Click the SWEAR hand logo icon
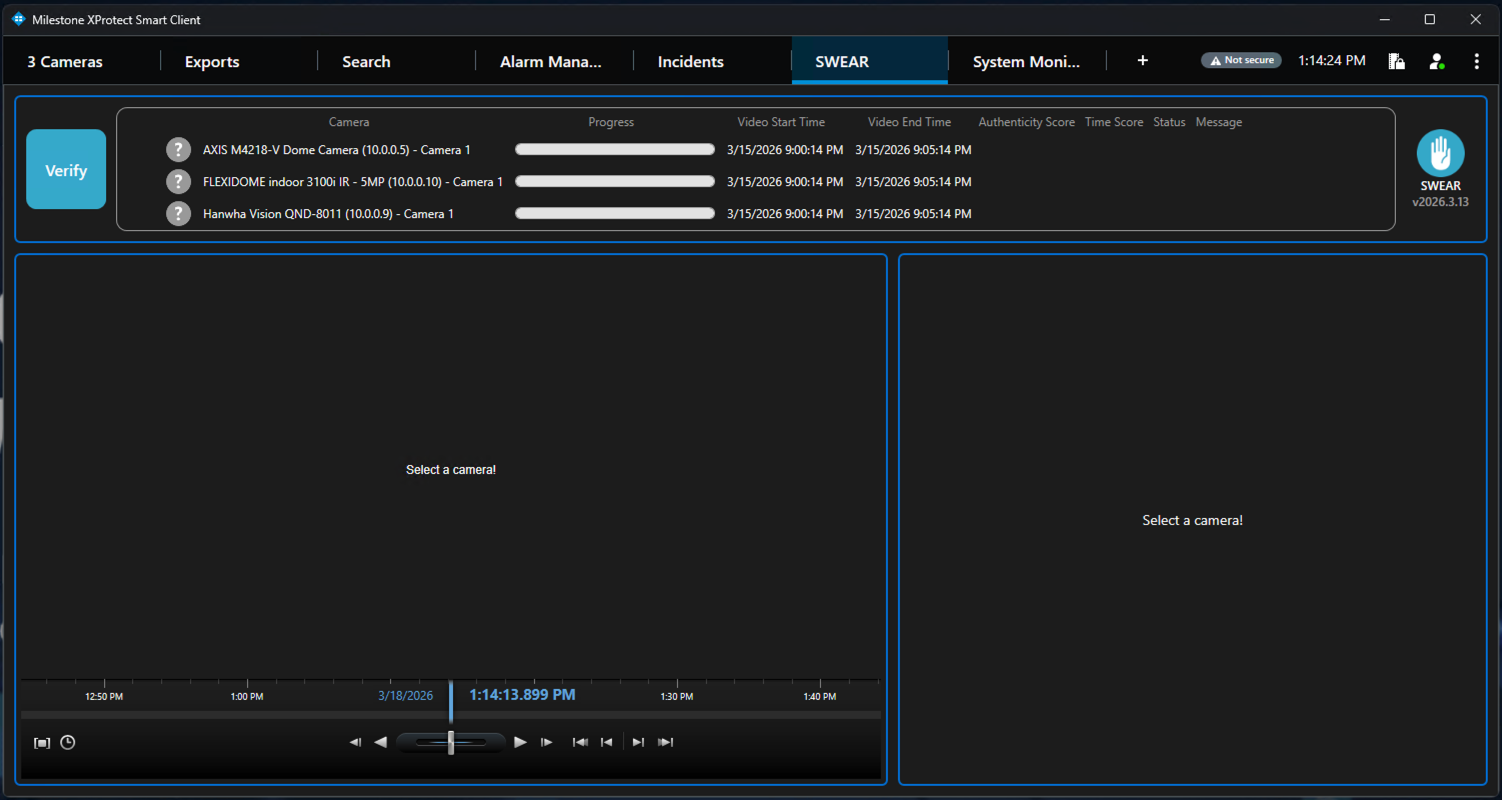This screenshot has width=1502, height=800. click(1440, 154)
